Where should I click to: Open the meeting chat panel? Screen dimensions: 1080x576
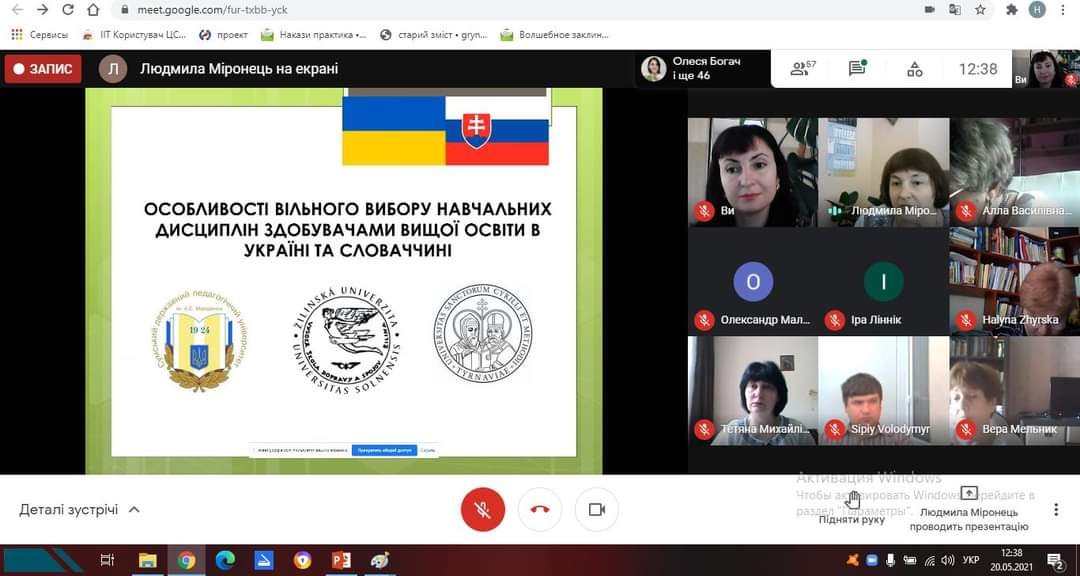tap(857, 69)
